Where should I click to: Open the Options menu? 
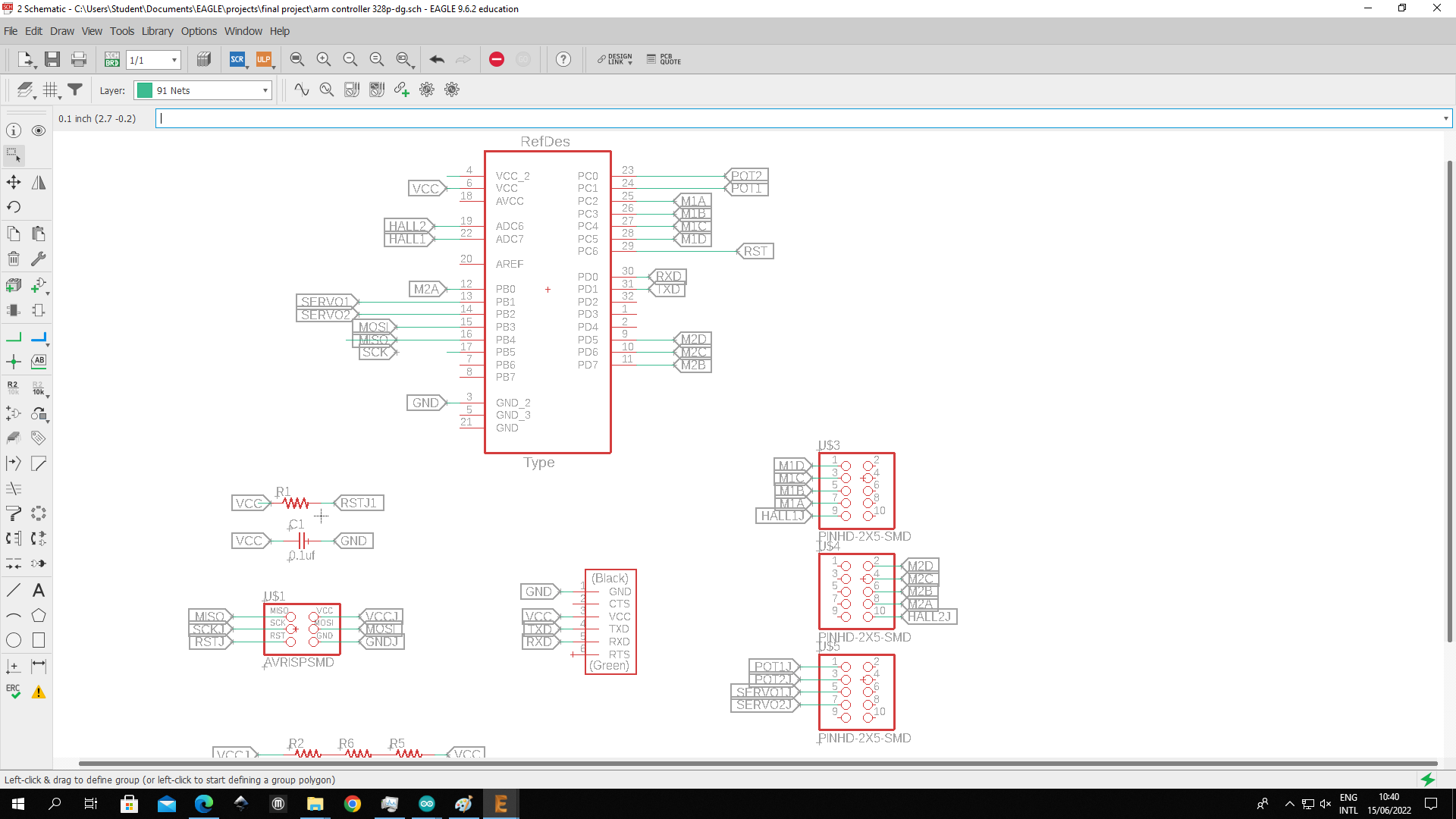(199, 31)
